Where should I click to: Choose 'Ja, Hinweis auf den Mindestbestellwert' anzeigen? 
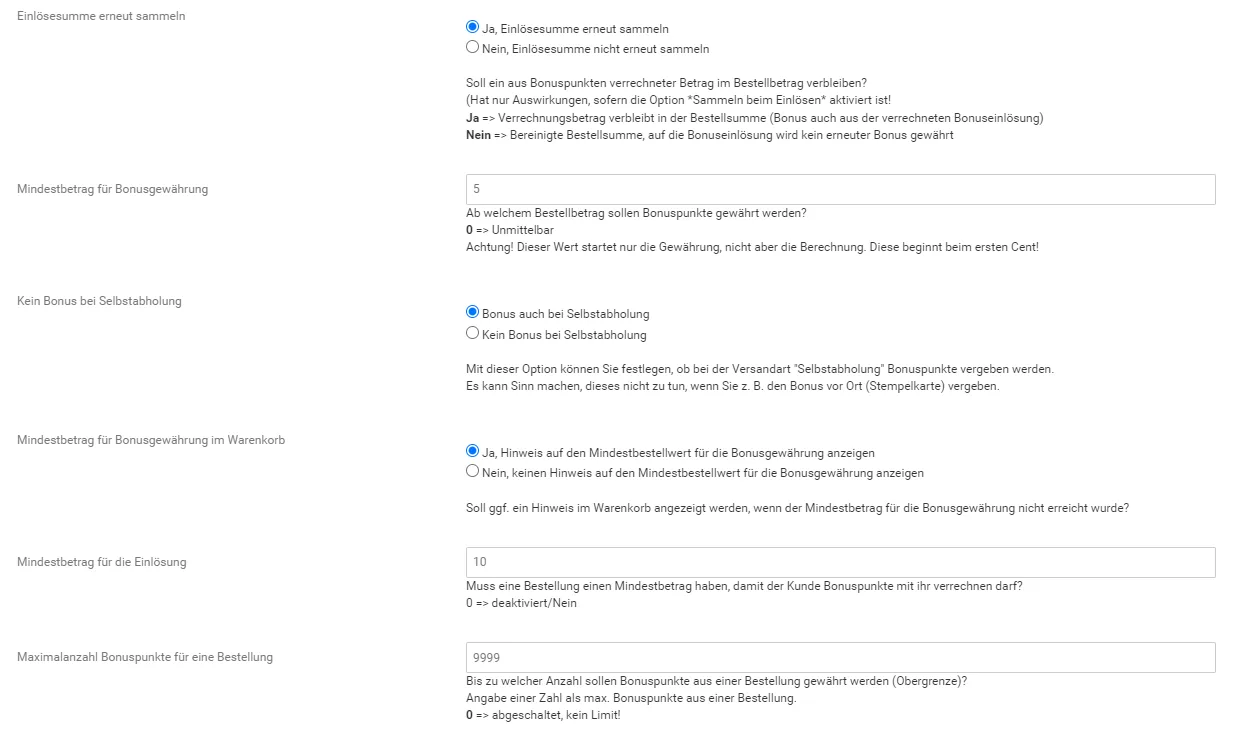click(473, 452)
